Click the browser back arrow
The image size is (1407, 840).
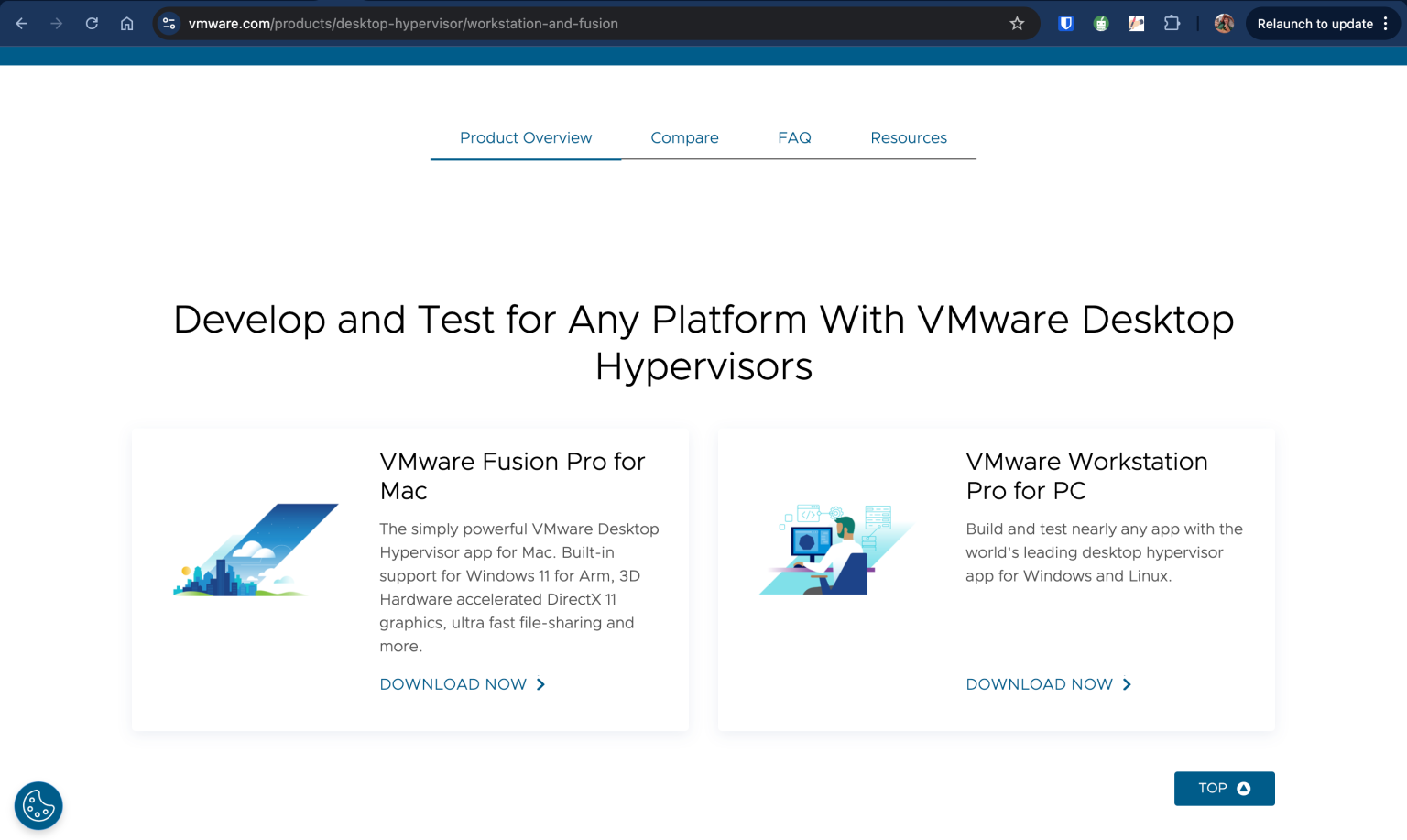[23, 24]
